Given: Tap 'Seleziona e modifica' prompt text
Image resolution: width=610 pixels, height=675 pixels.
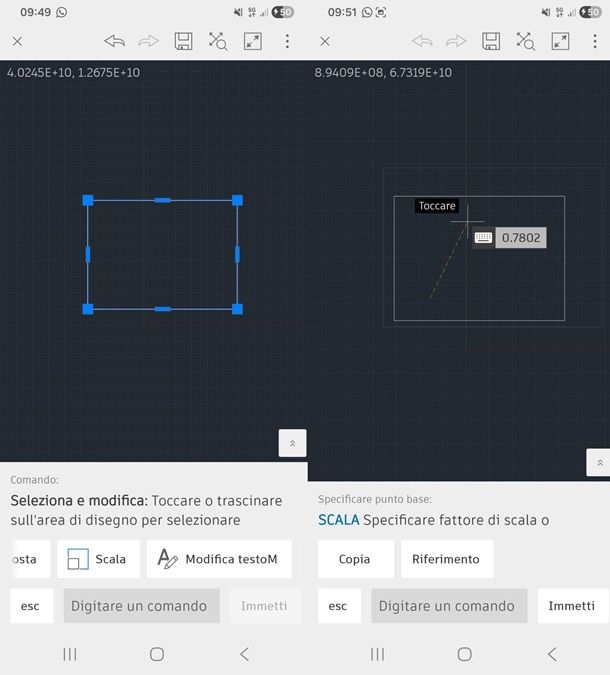Looking at the screenshot, I should pyautogui.click(x=79, y=501).
